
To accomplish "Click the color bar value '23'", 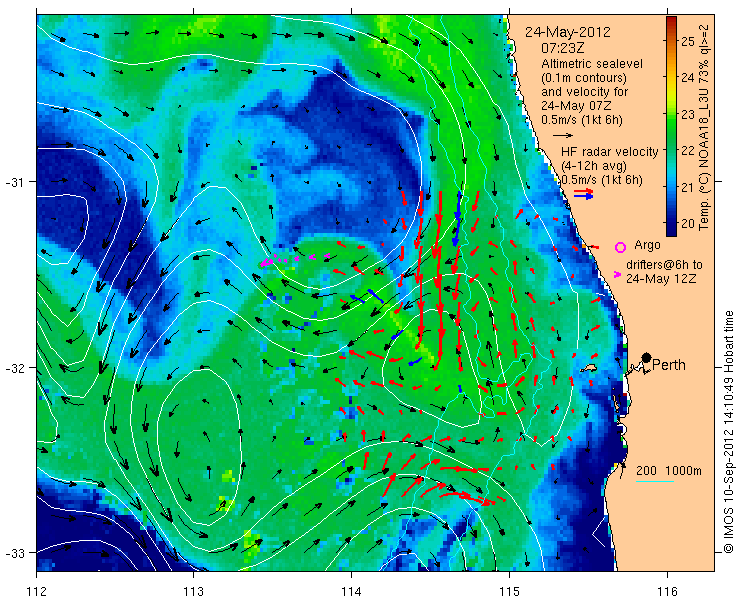I will 688,114.
